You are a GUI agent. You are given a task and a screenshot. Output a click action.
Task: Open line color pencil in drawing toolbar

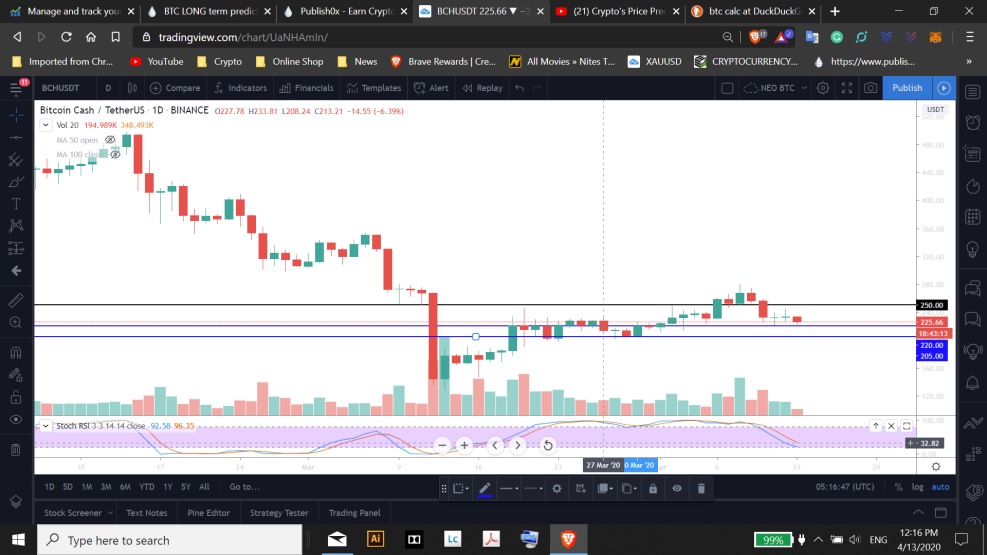(485, 488)
